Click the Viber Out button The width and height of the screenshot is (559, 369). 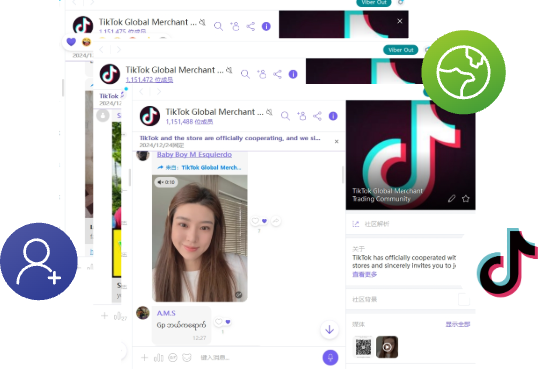[401, 50]
